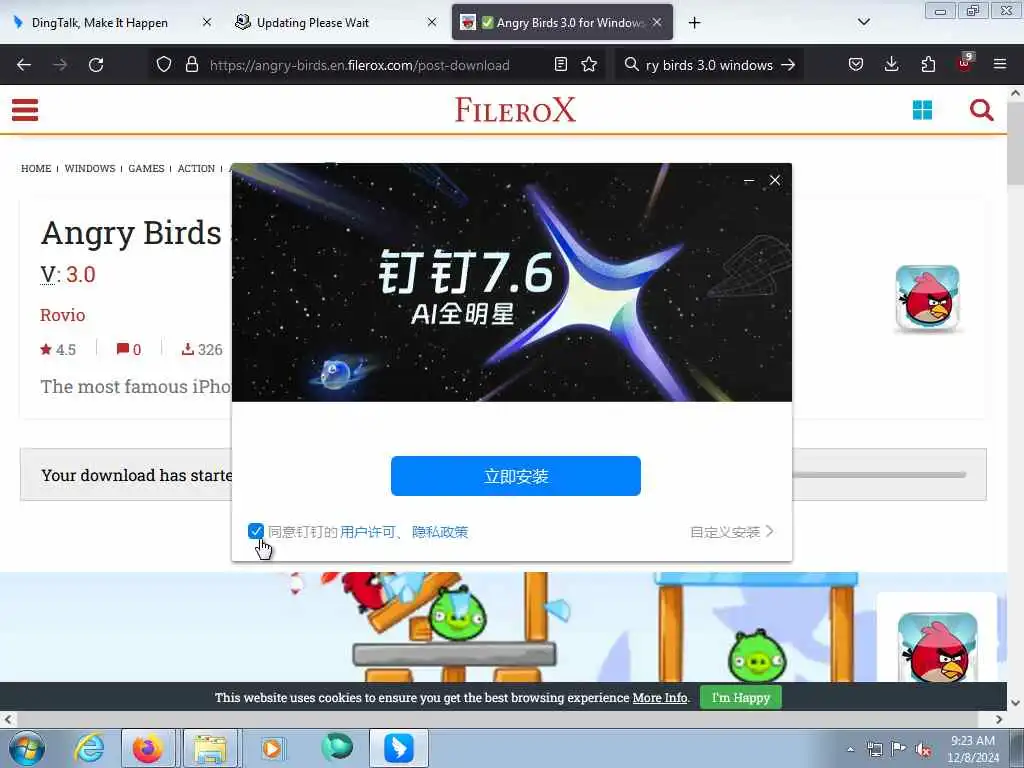Minimize the DingTalk installer dialog

pos(749,180)
